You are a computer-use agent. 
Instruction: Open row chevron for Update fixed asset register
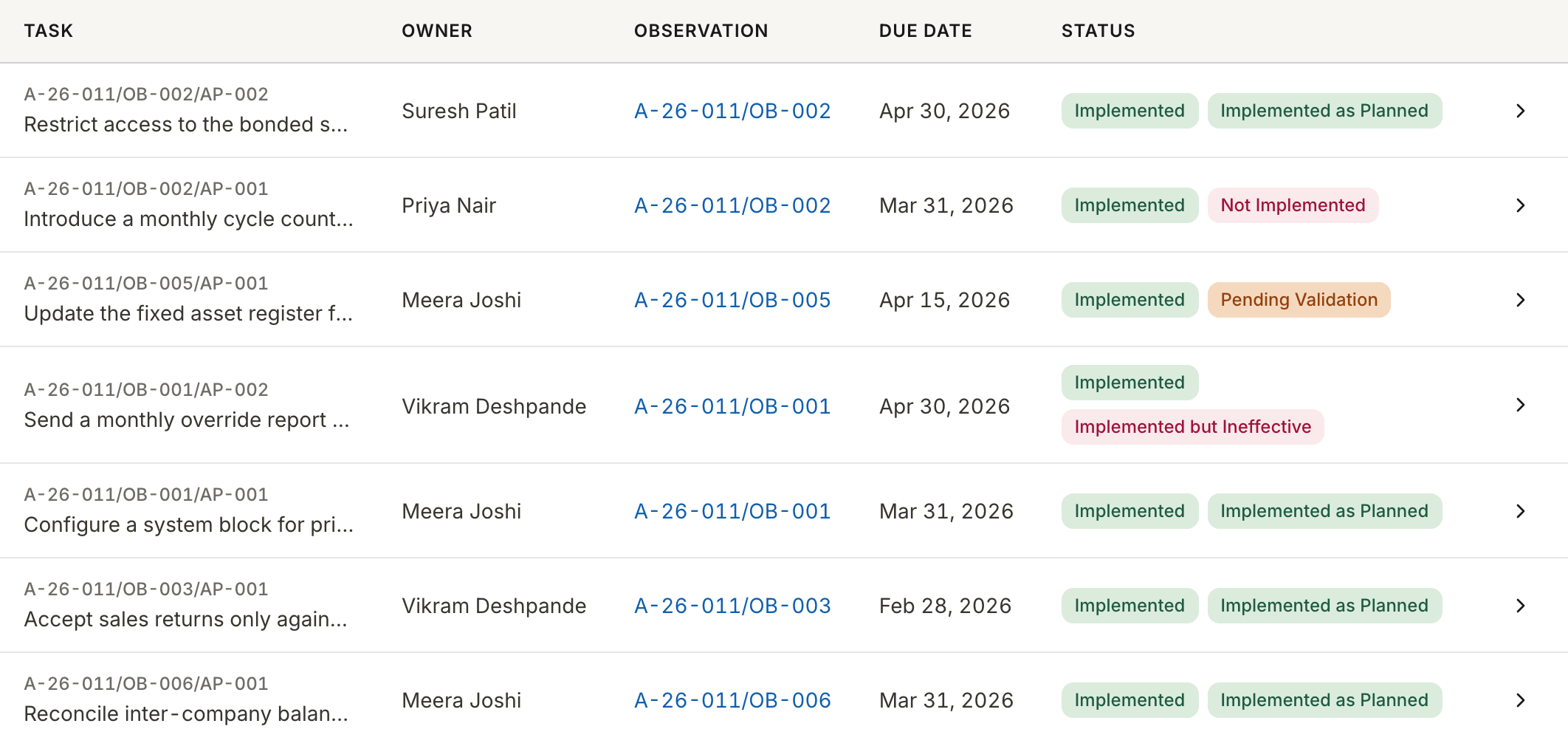(x=1520, y=300)
